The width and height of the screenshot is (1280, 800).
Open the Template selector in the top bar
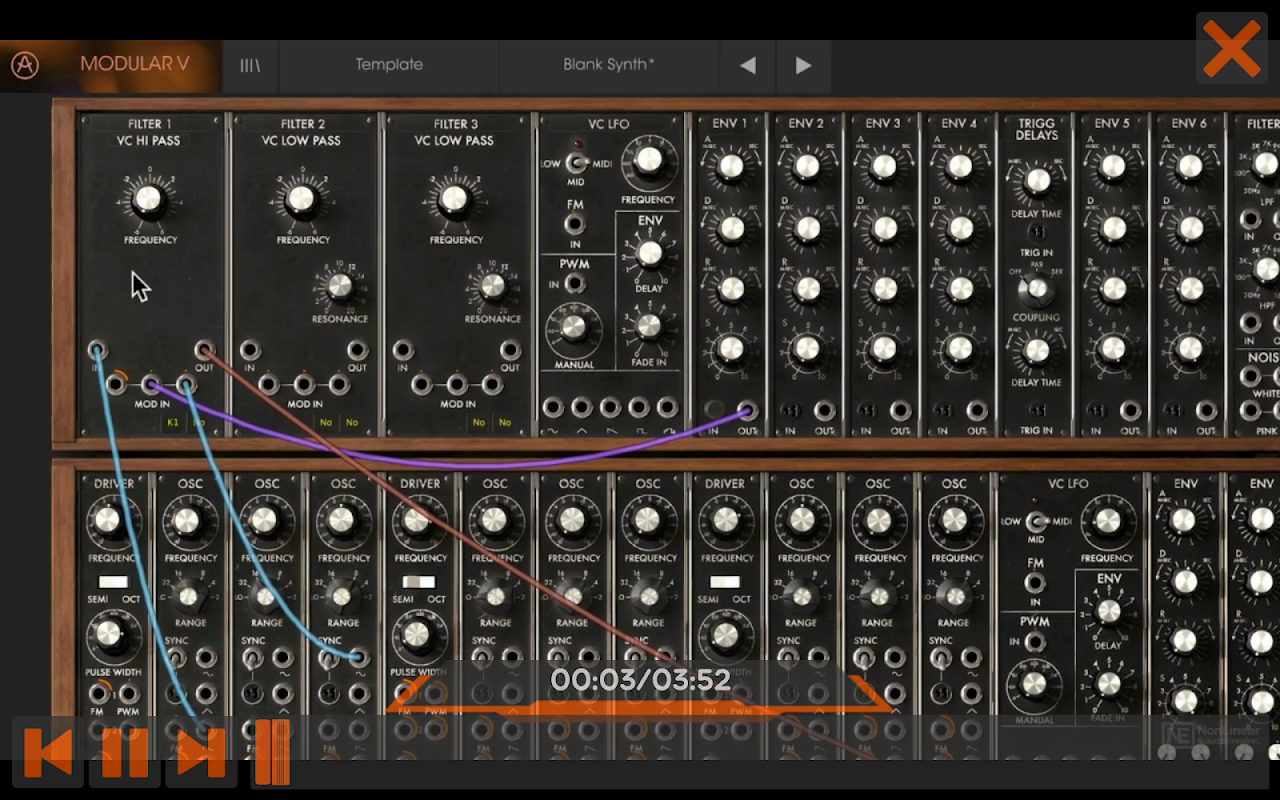tap(389, 65)
